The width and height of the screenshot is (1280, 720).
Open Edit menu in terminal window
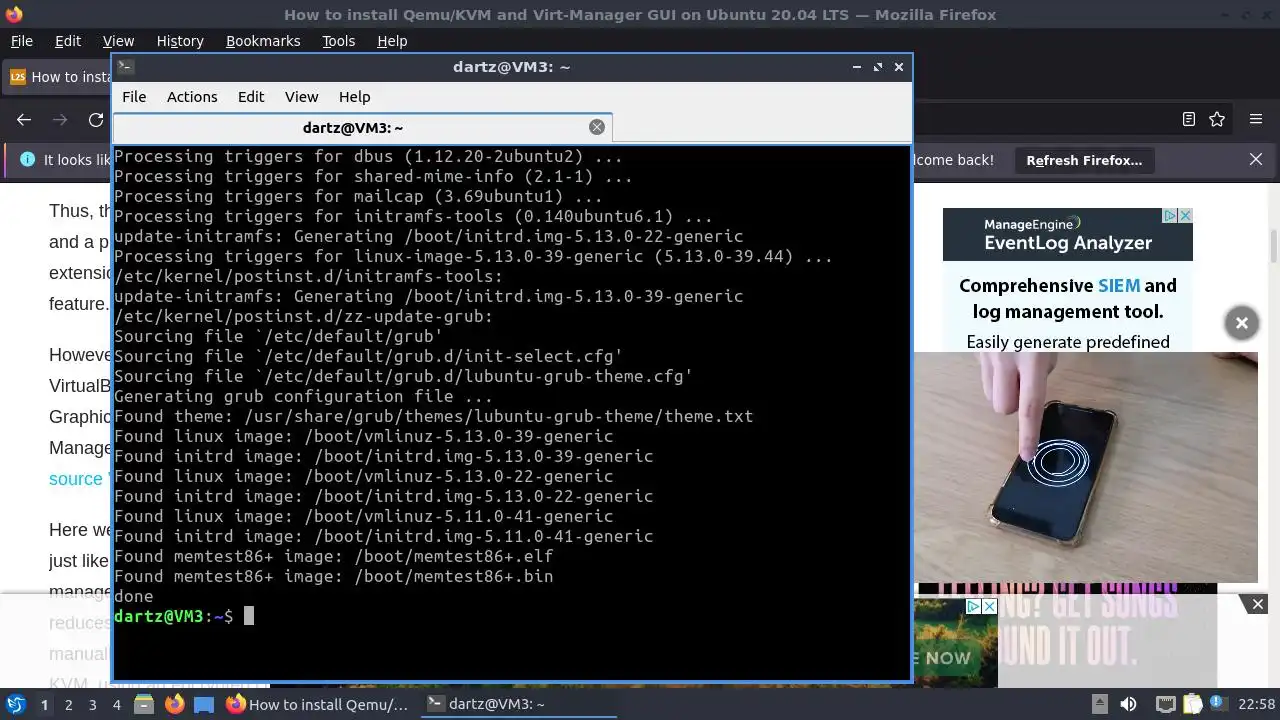pos(251,97)
